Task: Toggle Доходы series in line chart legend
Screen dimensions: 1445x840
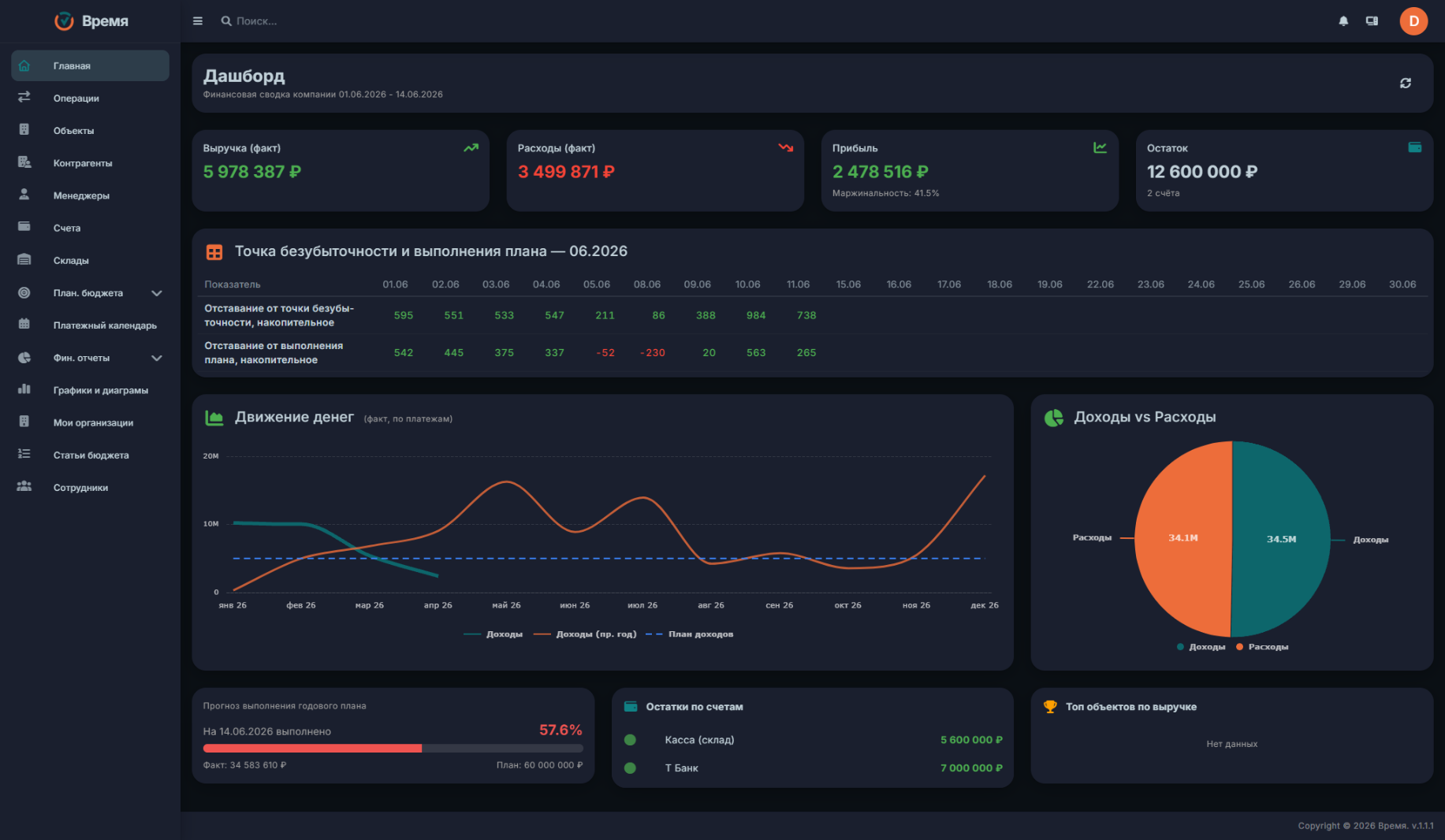Action: (493, 634)
